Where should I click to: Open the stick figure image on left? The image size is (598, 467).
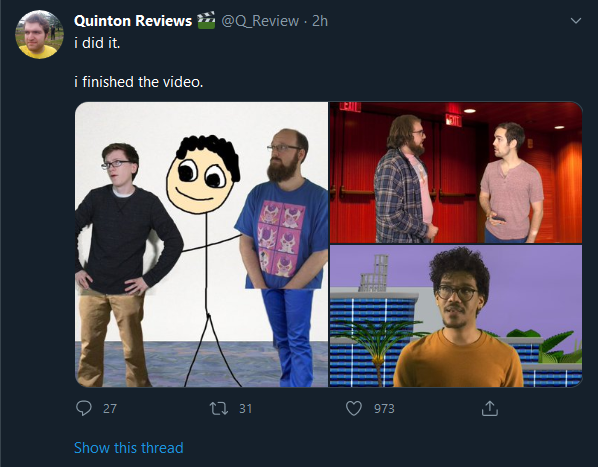click(x=201, y=244)
